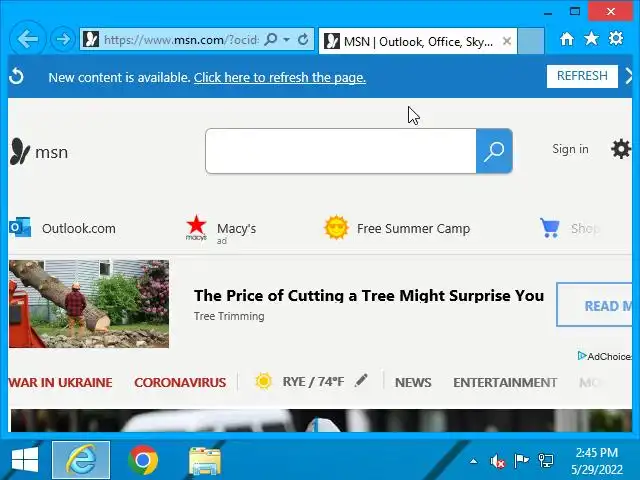
Task: Click the sunny weather icon
Action: [x=263, y=382]
